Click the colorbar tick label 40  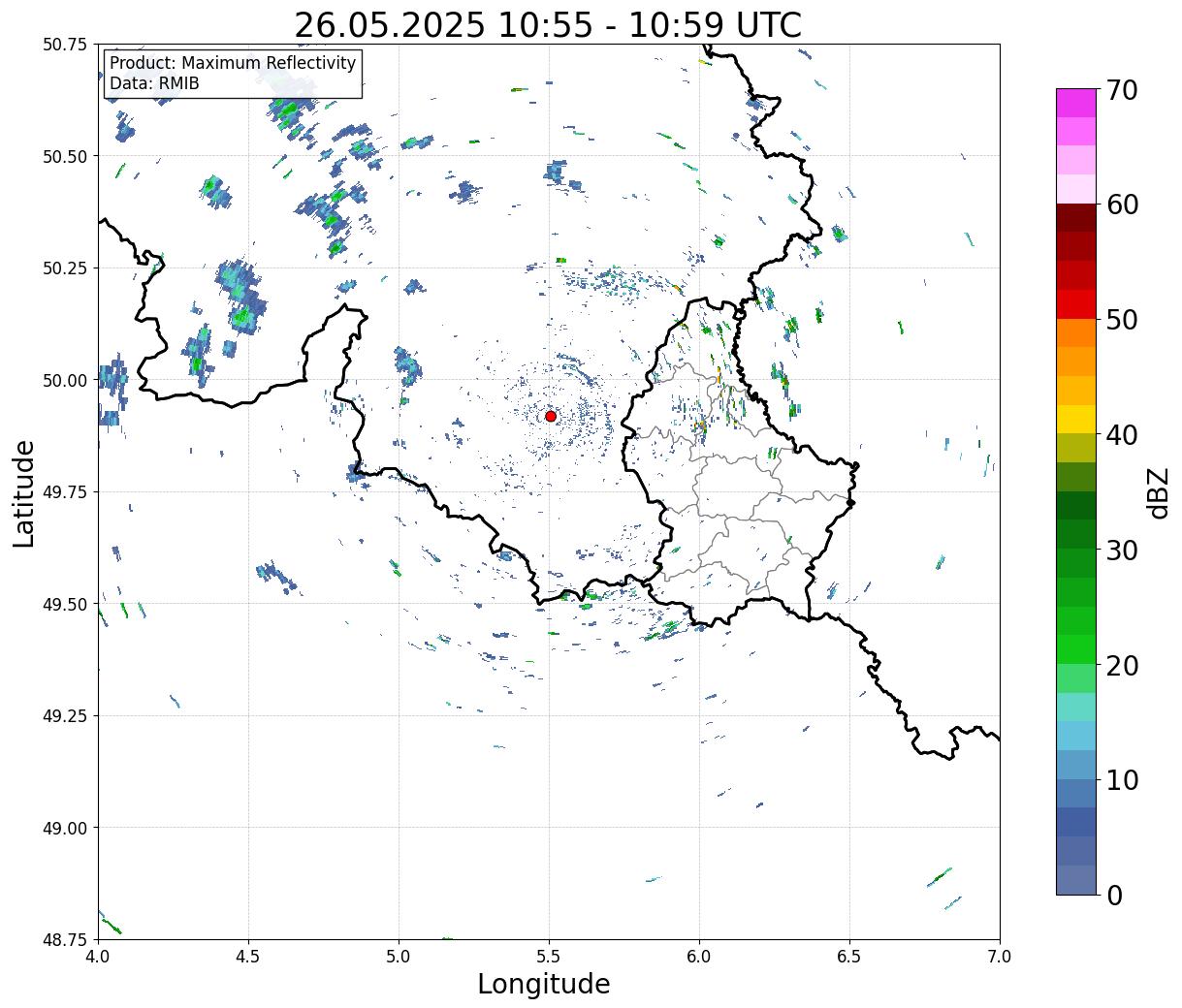tap(1121, 435)
